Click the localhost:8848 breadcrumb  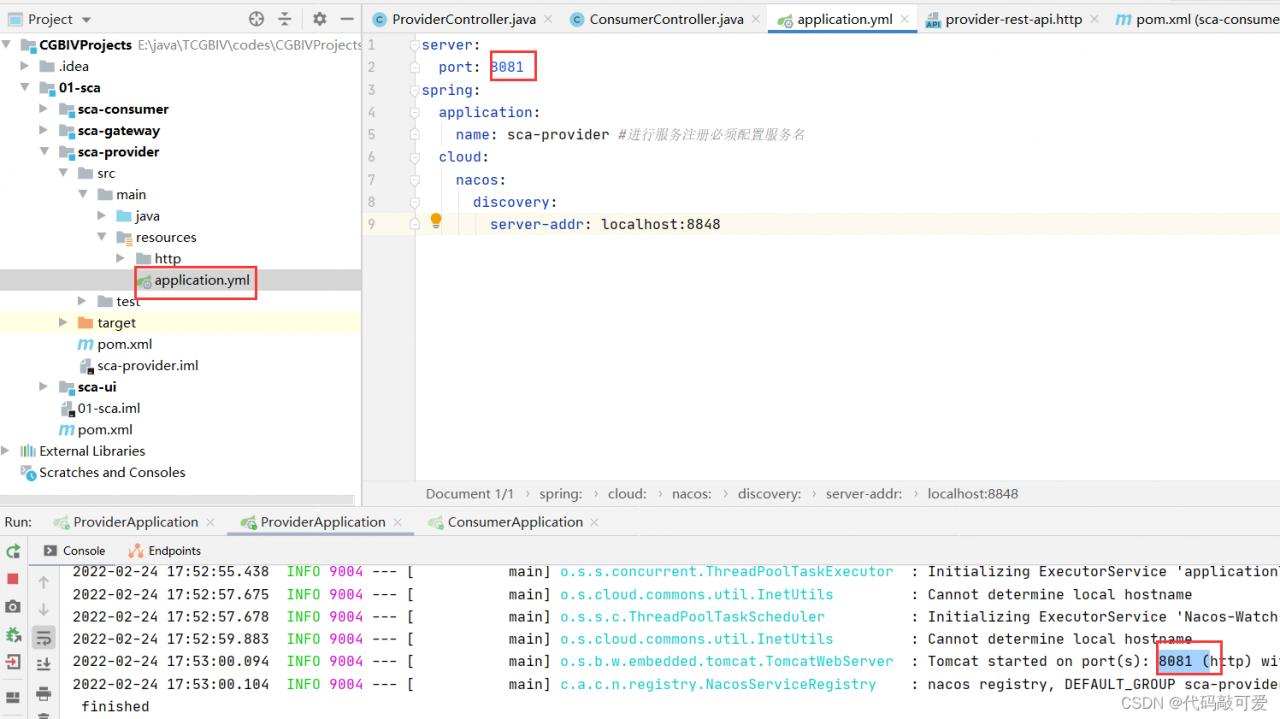click(973, 494)
